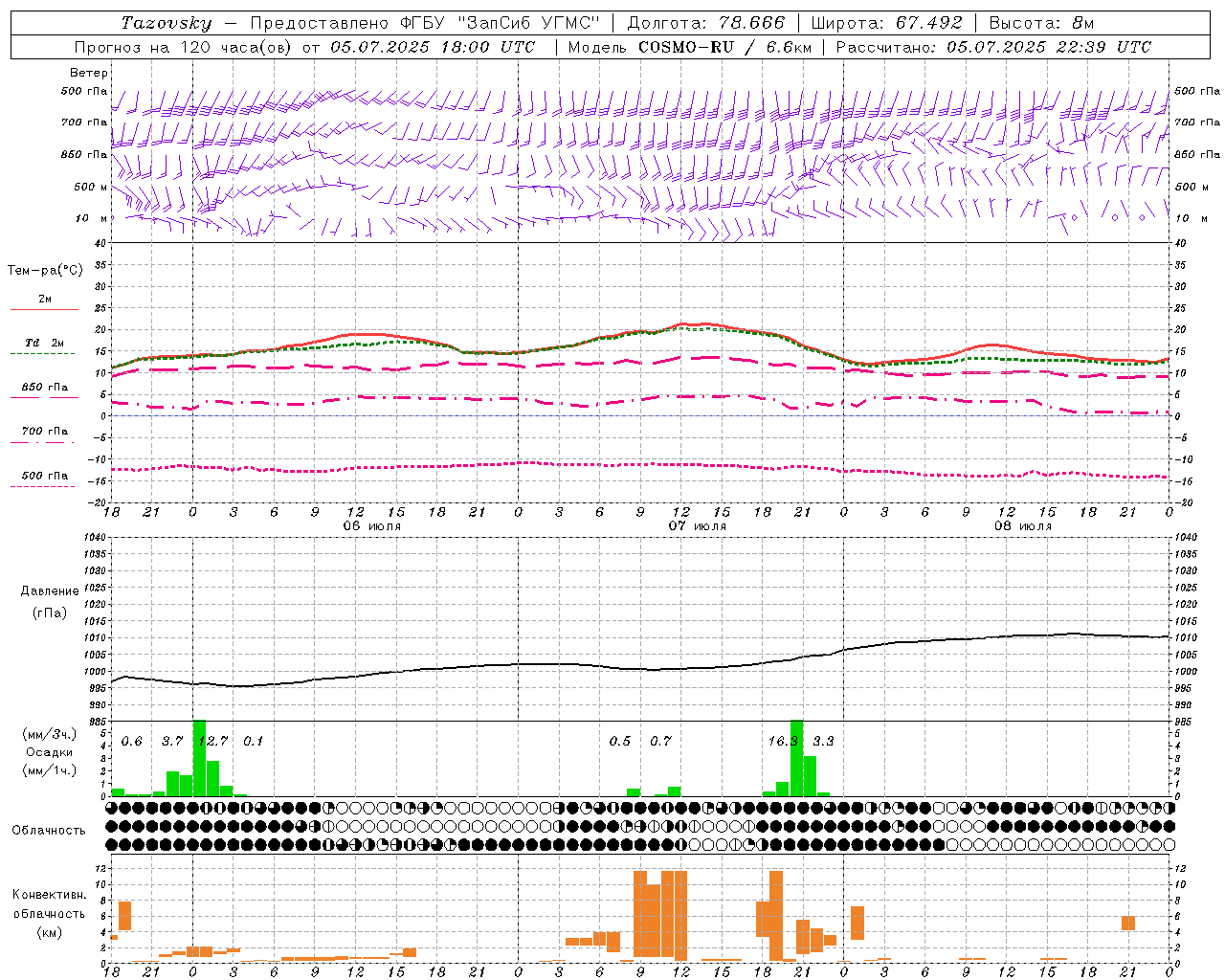This screenshot has height=980, width=1225.
Task: Select the text 'Предоставлено ФГБУ "ЗапСиб УГМС"'
Action: [425, 23]
